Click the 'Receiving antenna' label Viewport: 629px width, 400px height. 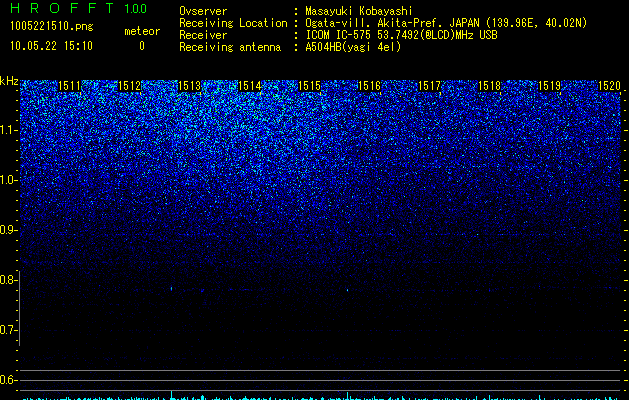(x=230, y=47)
